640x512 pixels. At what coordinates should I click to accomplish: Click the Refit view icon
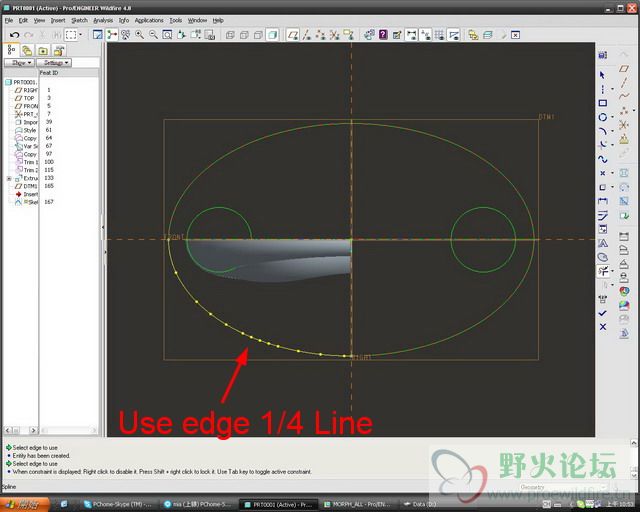click(167, 35)
